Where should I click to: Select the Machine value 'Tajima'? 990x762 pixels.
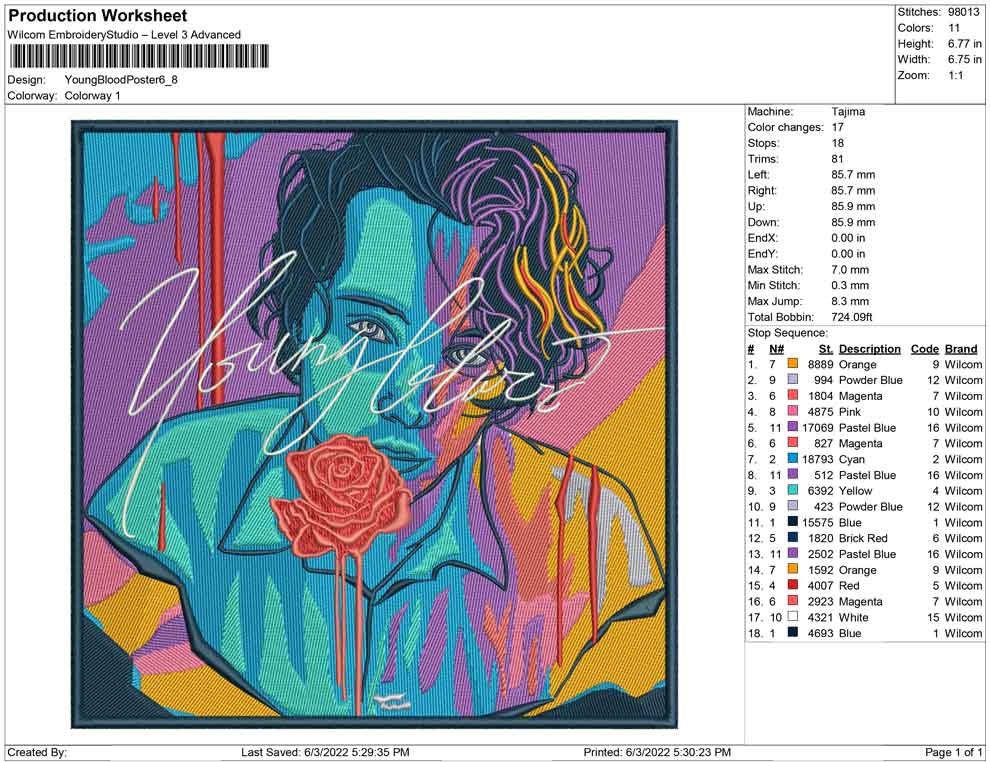click(848, 111)
